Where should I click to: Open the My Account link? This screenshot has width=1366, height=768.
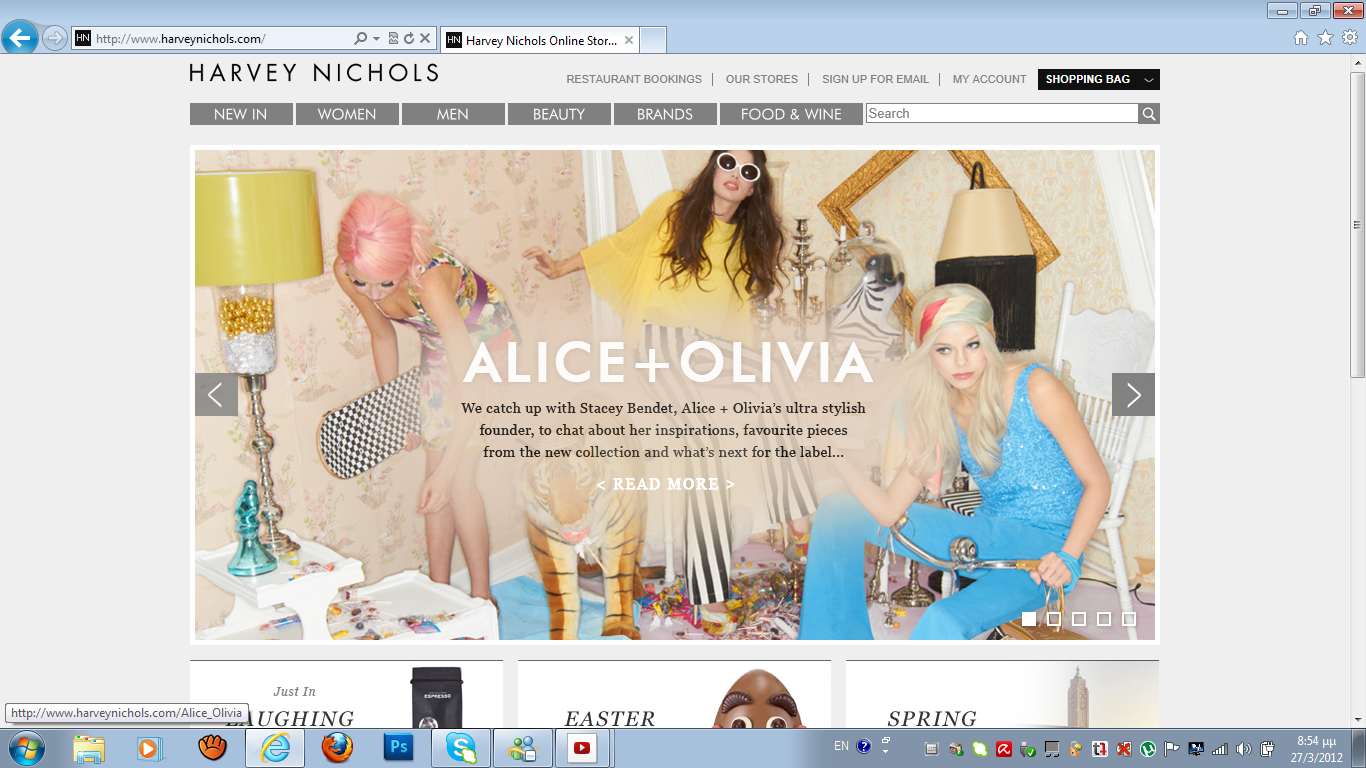[989, 79]
